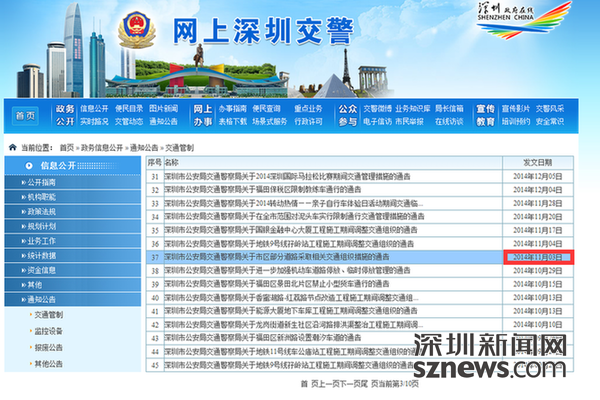Viewport: 600px width, 400px height.
Task: Open the 公众参与 navigation section
Action: point(347,115)
